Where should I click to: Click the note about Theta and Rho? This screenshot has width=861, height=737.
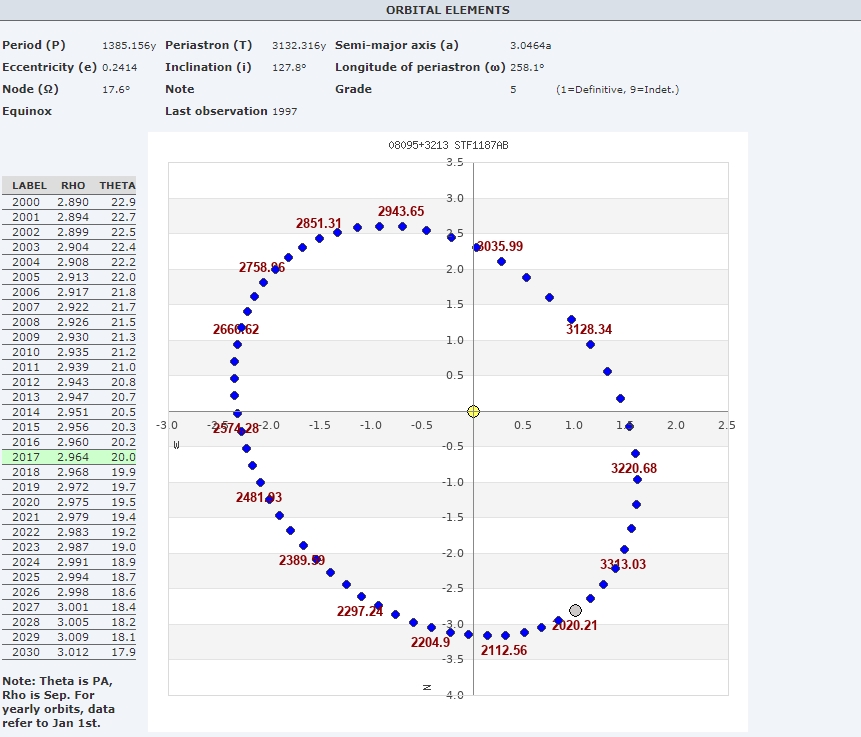58,702
